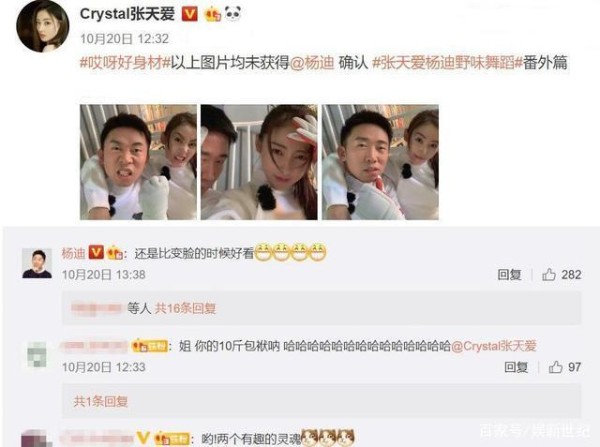Expand the 共16条回复 replies thread
The image size is (600, 447).
pyautogui.click(x=185, y=308)
